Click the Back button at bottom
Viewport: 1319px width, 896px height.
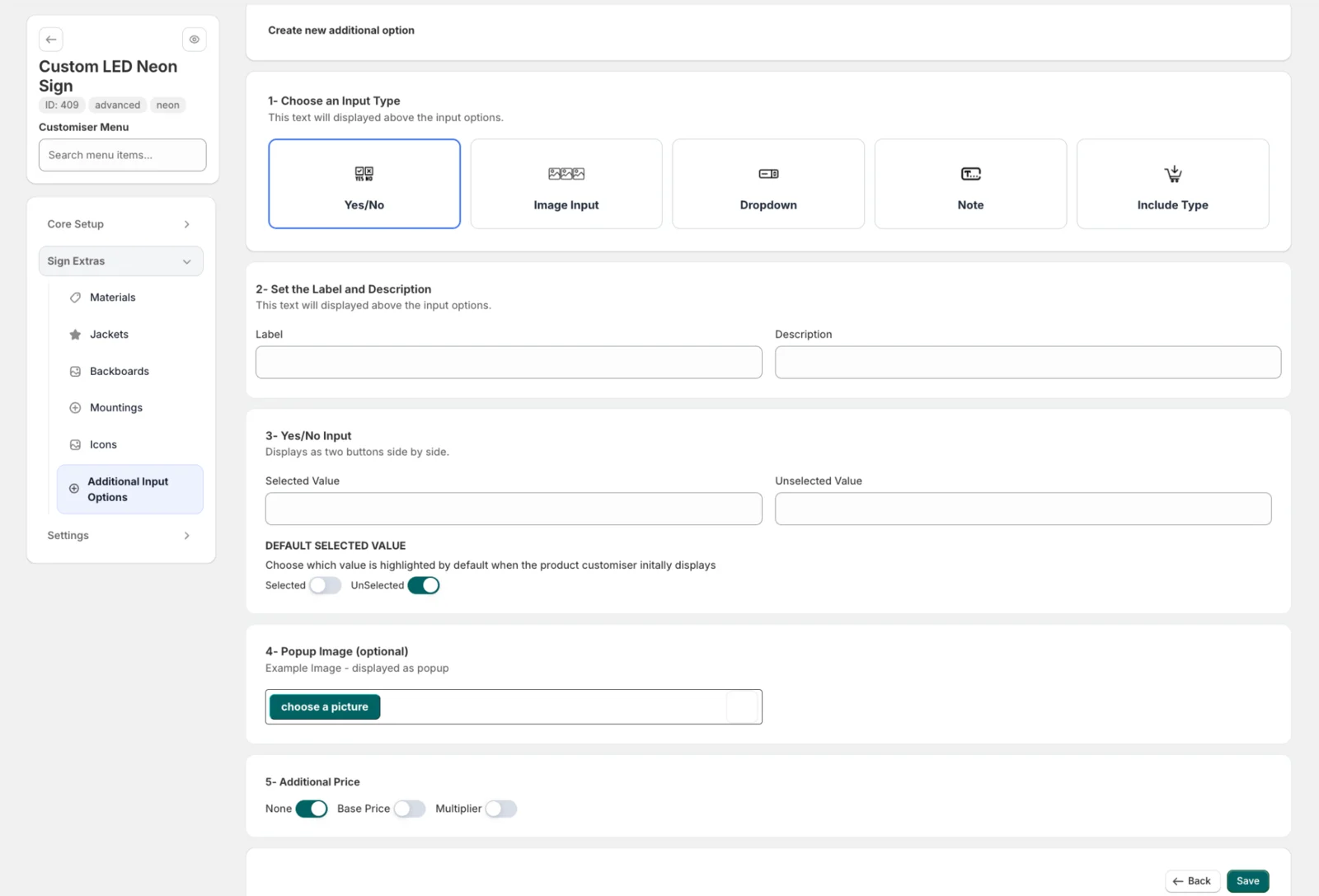click(1192, 881)
